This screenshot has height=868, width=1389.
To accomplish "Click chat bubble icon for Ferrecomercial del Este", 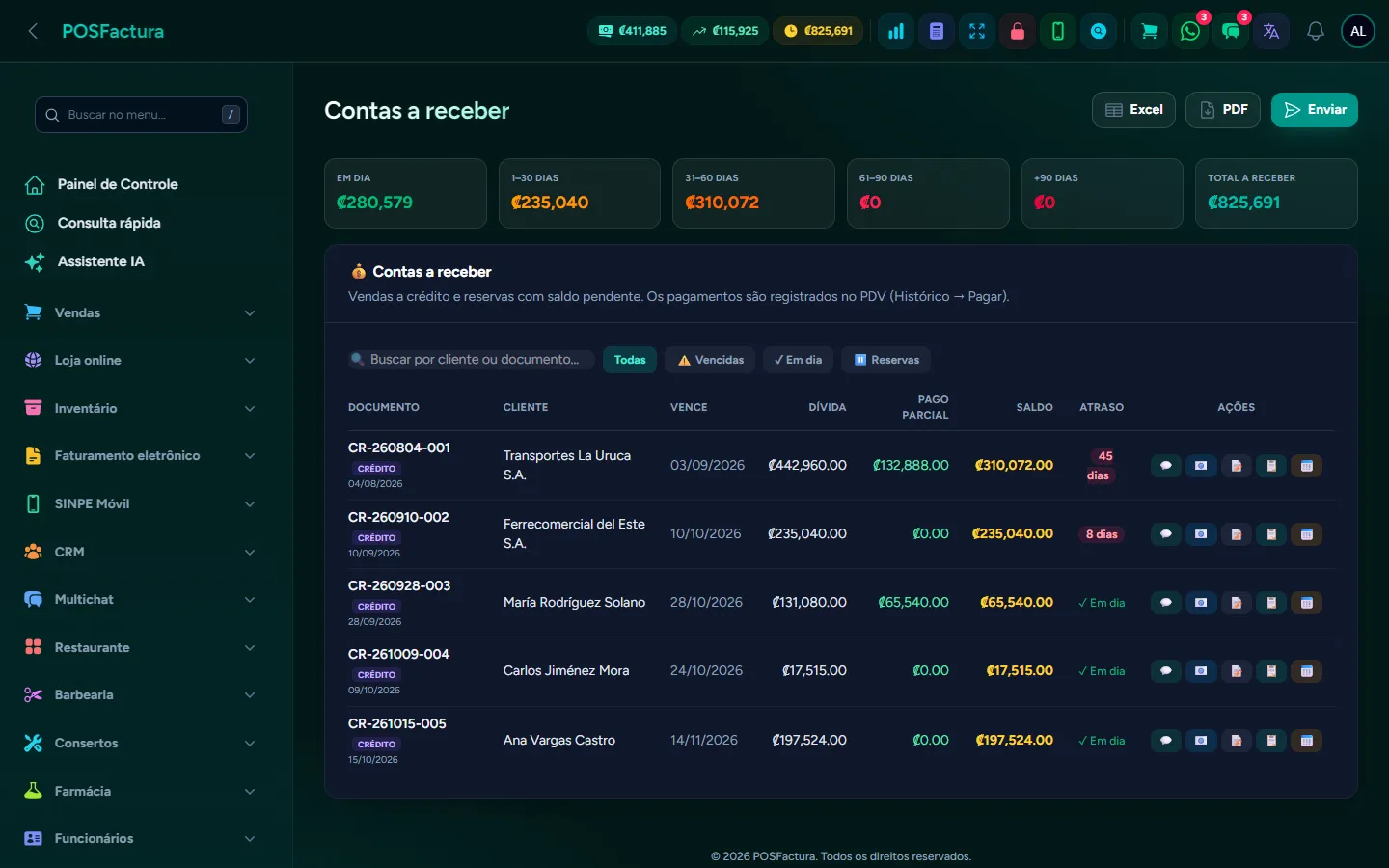I will pos(1165,534).
